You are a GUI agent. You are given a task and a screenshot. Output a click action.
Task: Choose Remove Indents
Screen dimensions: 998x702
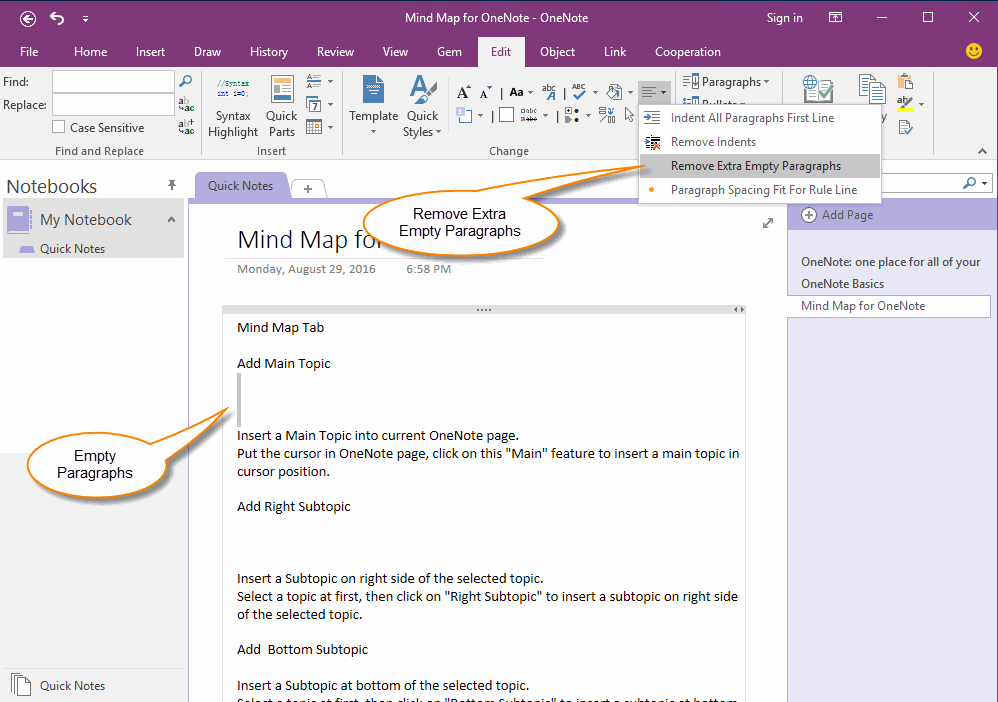pos(760,141)
